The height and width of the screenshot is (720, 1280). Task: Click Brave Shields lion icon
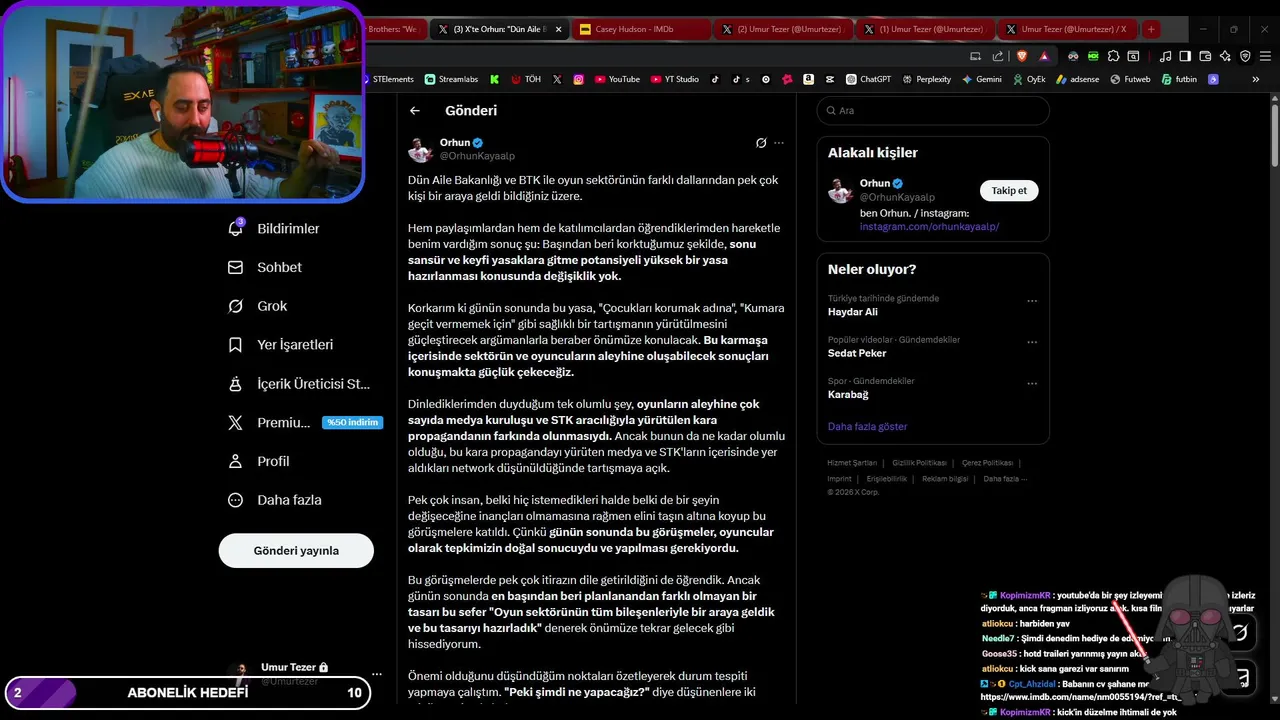coord(1023,56)
